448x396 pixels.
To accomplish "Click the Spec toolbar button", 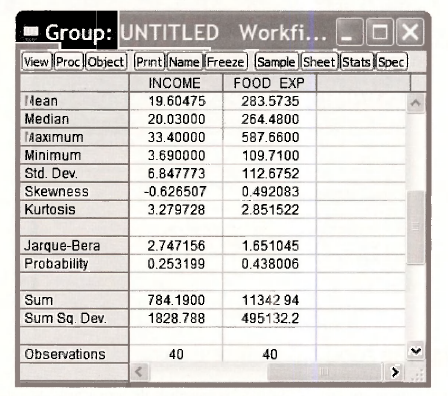I will (x=392, y=62).
